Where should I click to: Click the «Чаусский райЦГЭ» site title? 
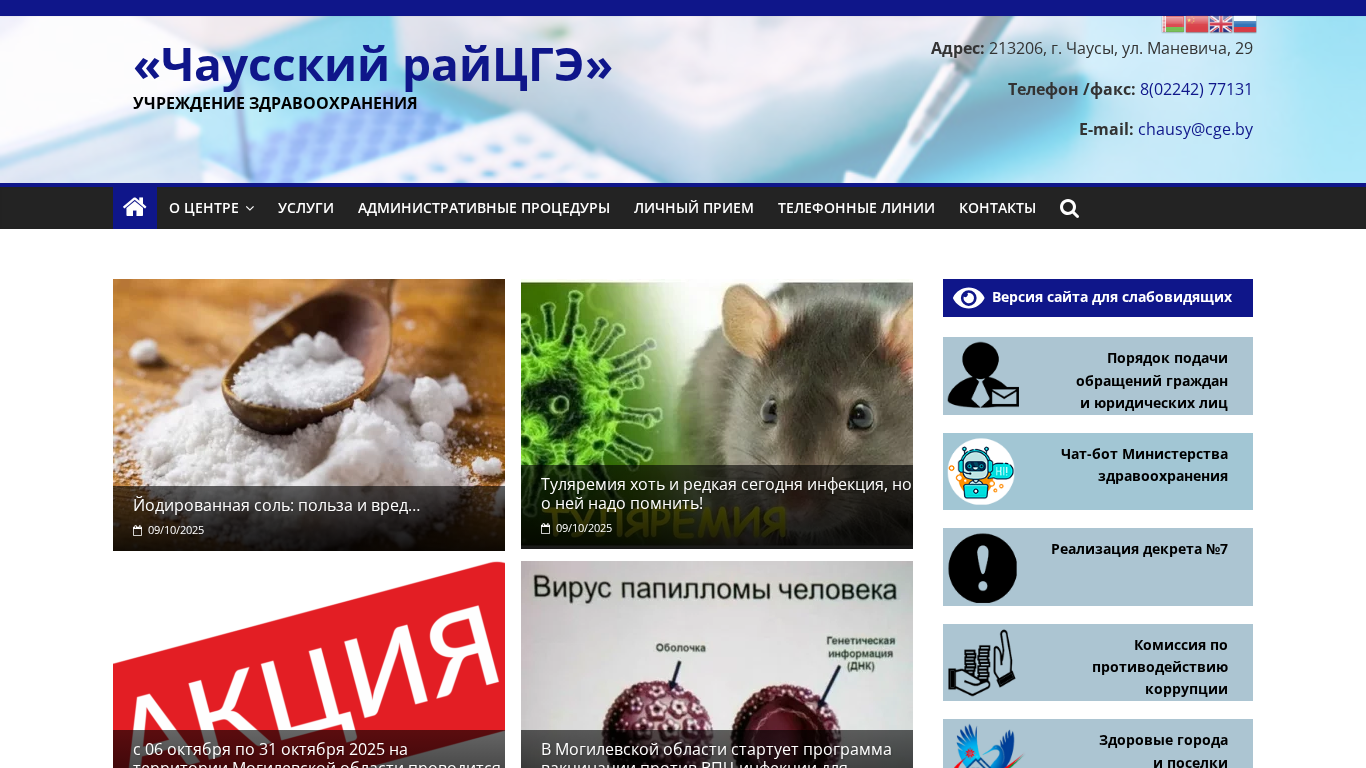click(x=372, y=65)
